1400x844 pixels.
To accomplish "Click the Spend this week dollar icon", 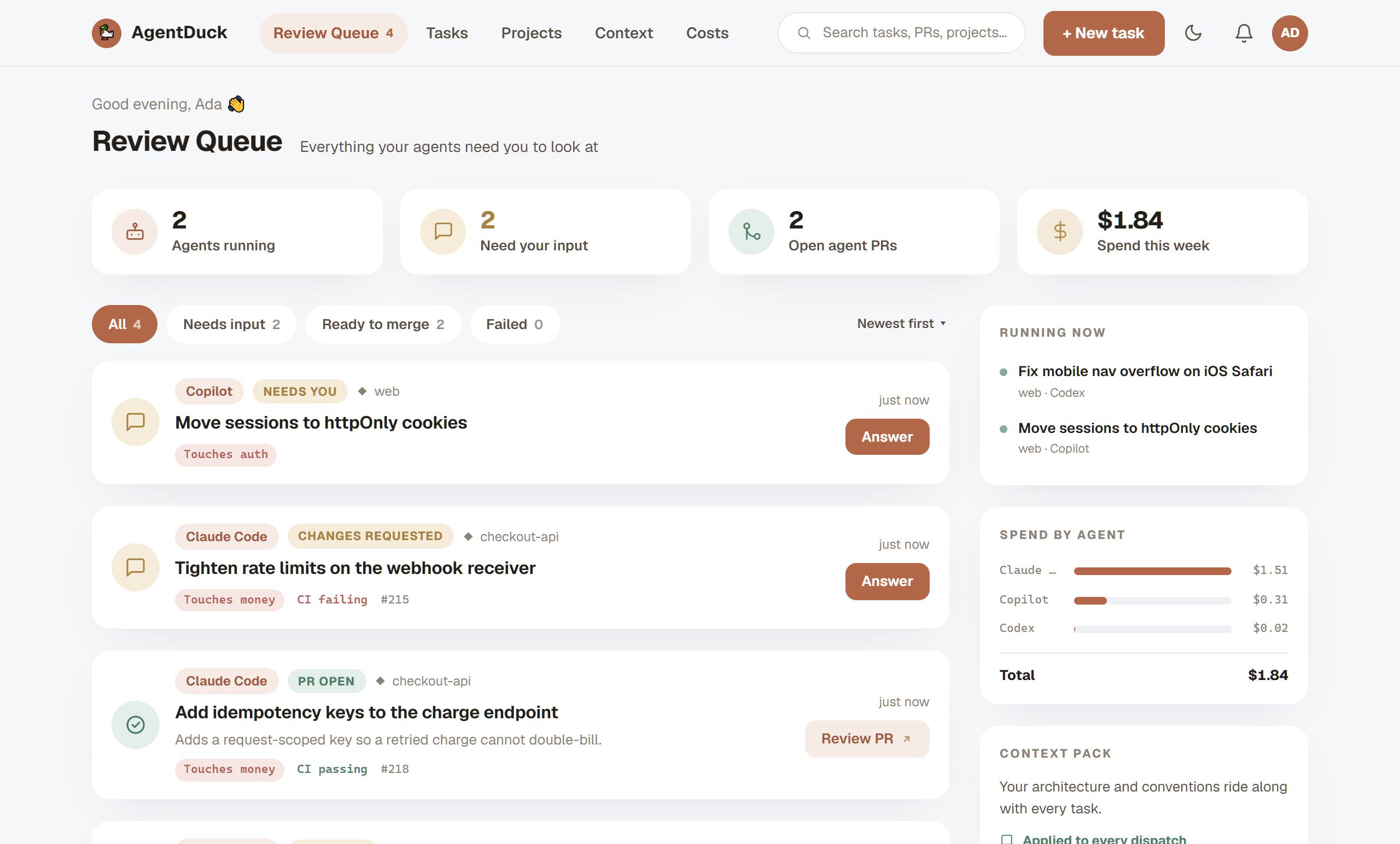I will (1060, 232).
